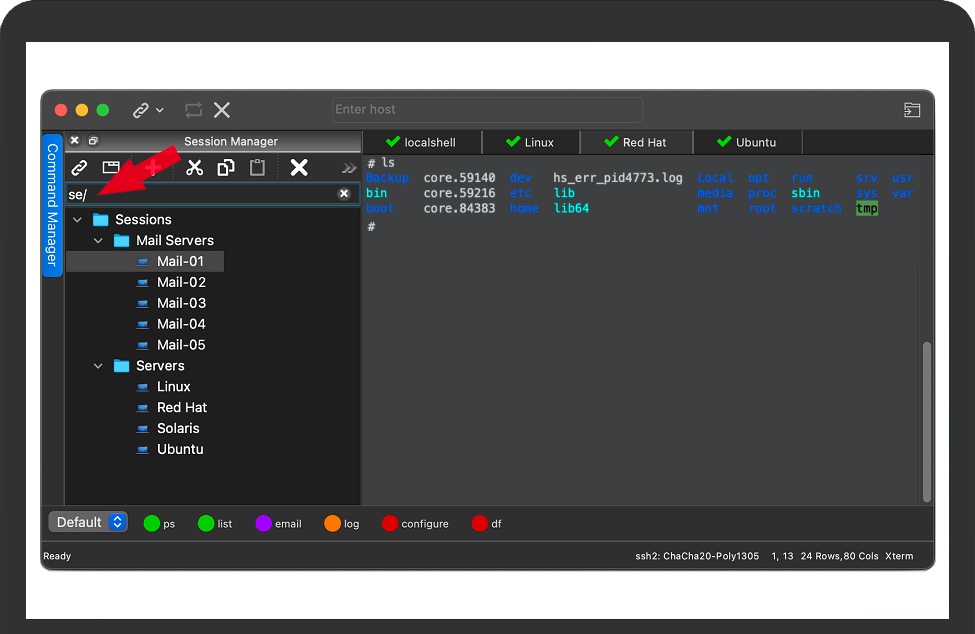This screenshot has width=975, height=634.
Task: Collapse the Mail Servers folder
Action: 98,241
